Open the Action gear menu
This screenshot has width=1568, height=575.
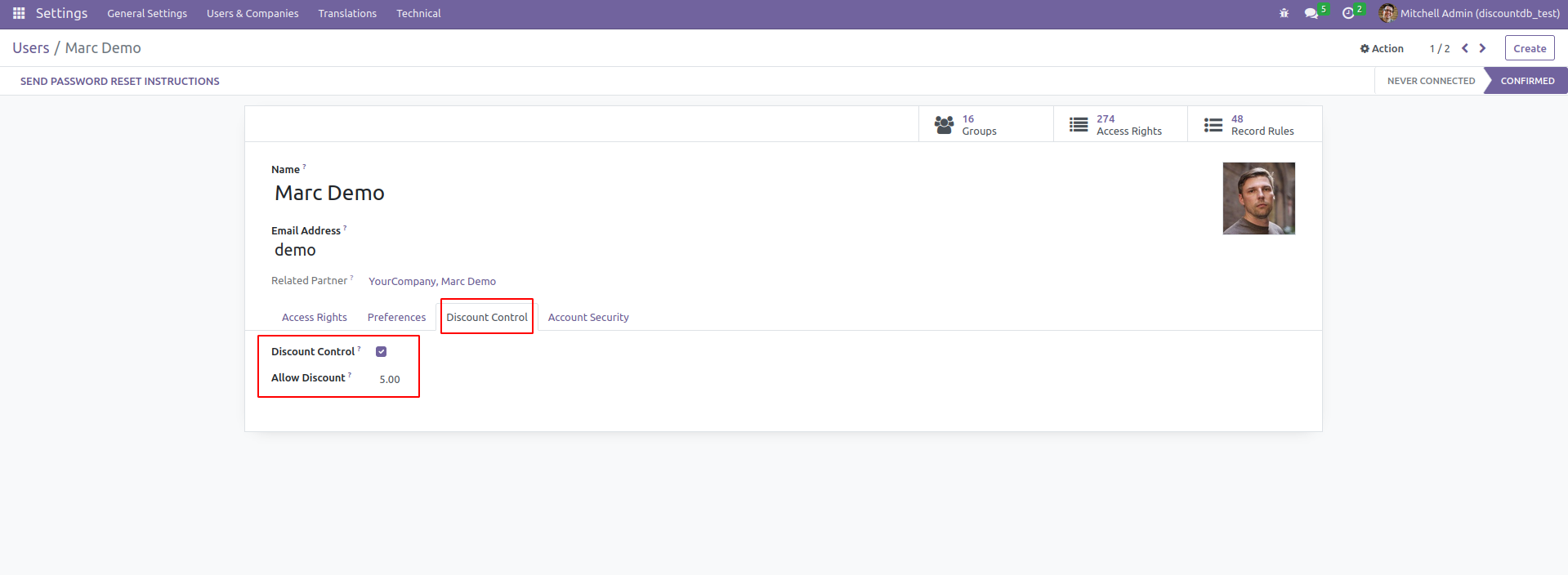point(1382,48)
